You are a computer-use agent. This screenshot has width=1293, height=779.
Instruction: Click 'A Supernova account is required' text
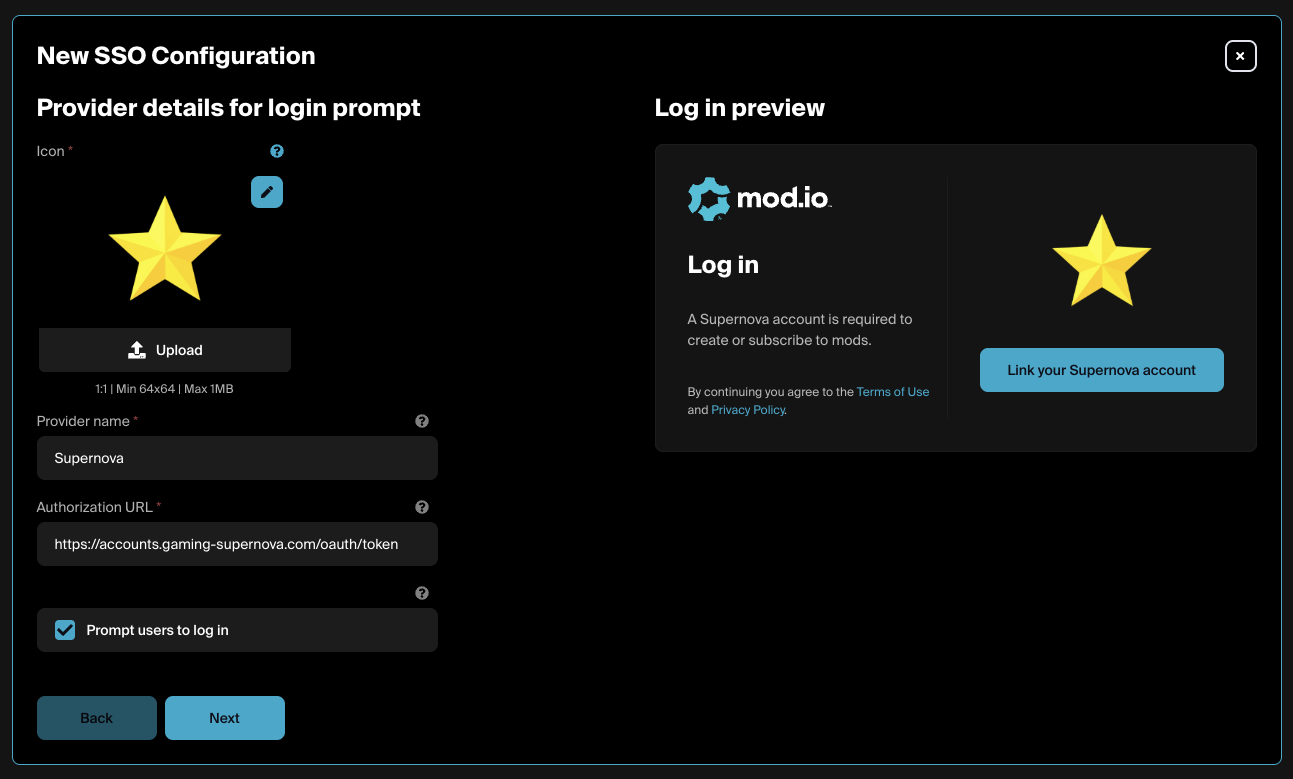point(800,330)
